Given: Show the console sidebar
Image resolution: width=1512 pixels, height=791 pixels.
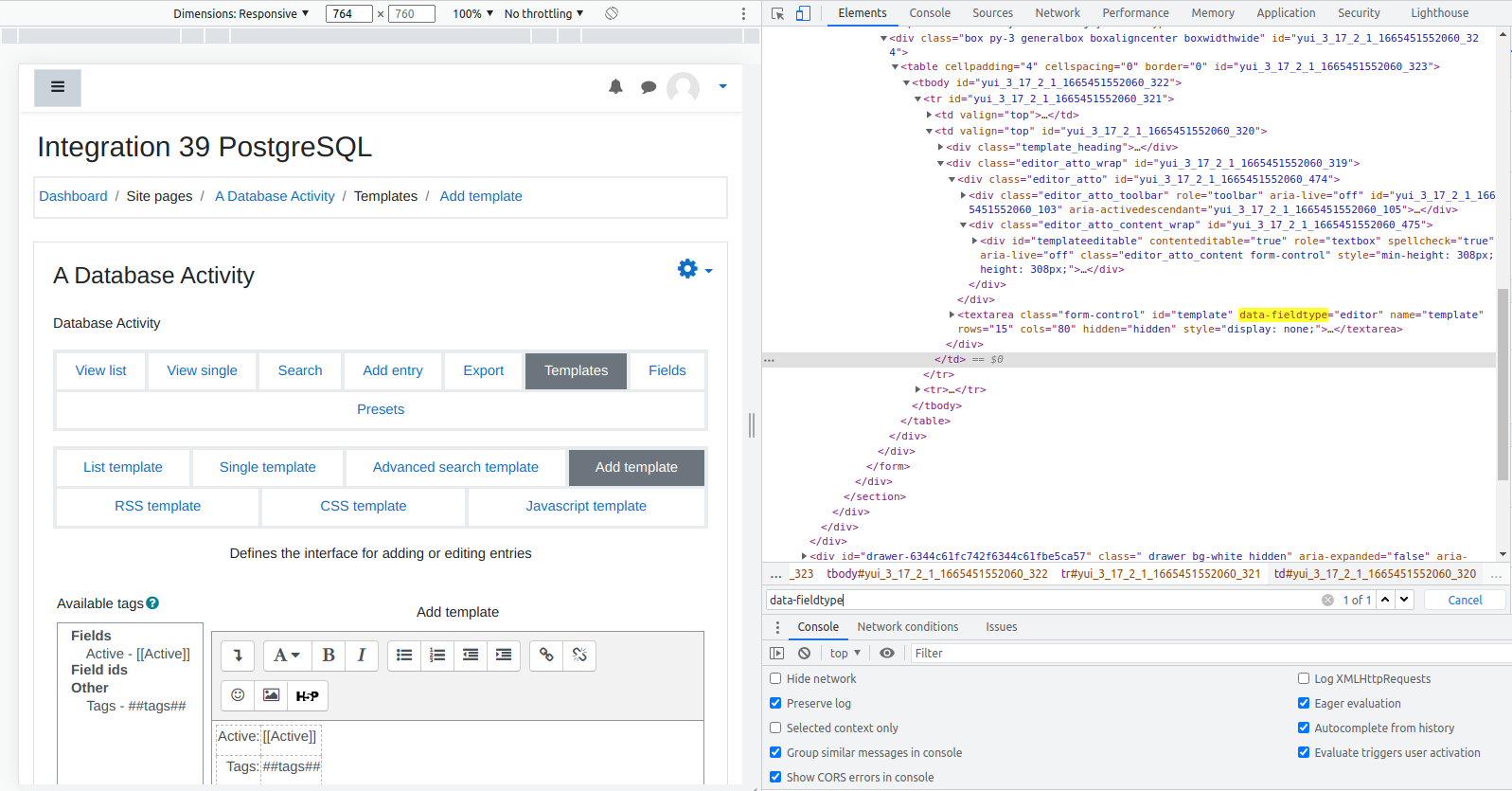Looking at the screenshot, I should point(777,653).
